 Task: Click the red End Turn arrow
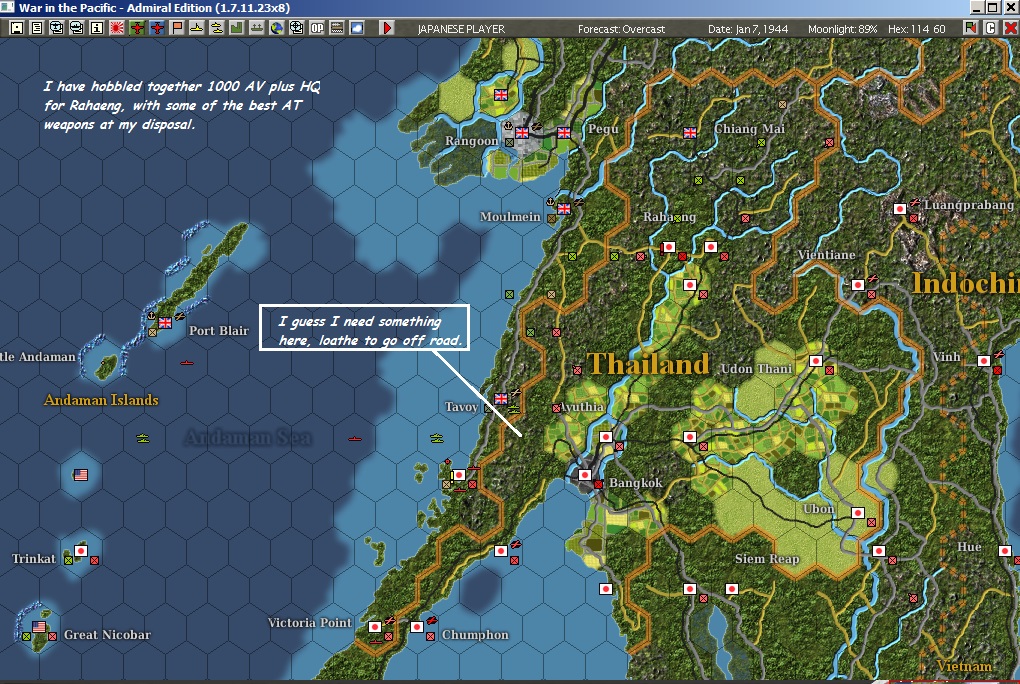(x=387, y=28)
